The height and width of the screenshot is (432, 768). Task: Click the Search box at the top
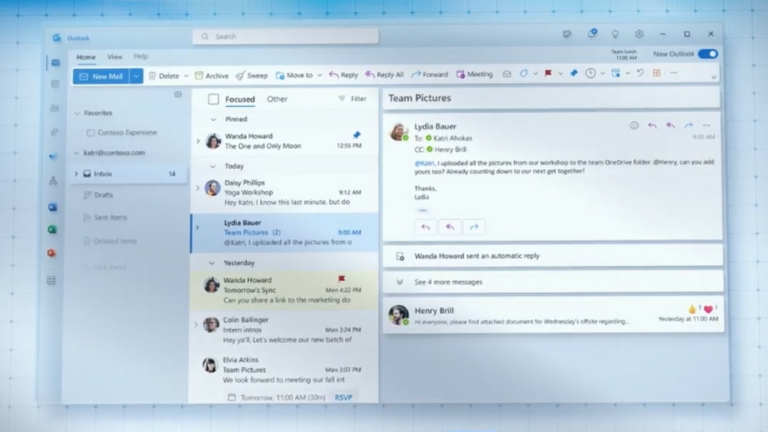click(x=285, y=37)
